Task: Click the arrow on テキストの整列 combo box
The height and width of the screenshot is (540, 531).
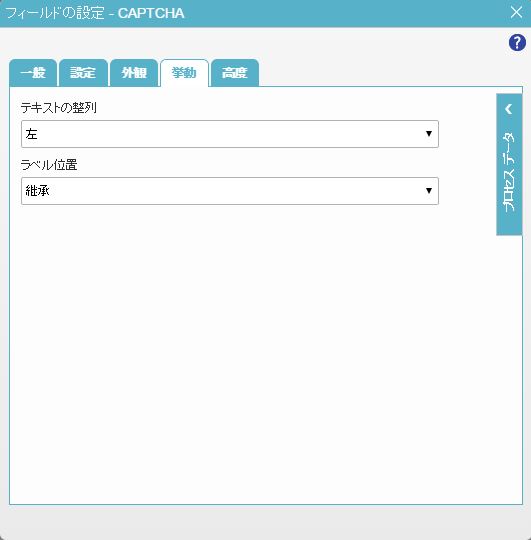Action: (428, 134)
